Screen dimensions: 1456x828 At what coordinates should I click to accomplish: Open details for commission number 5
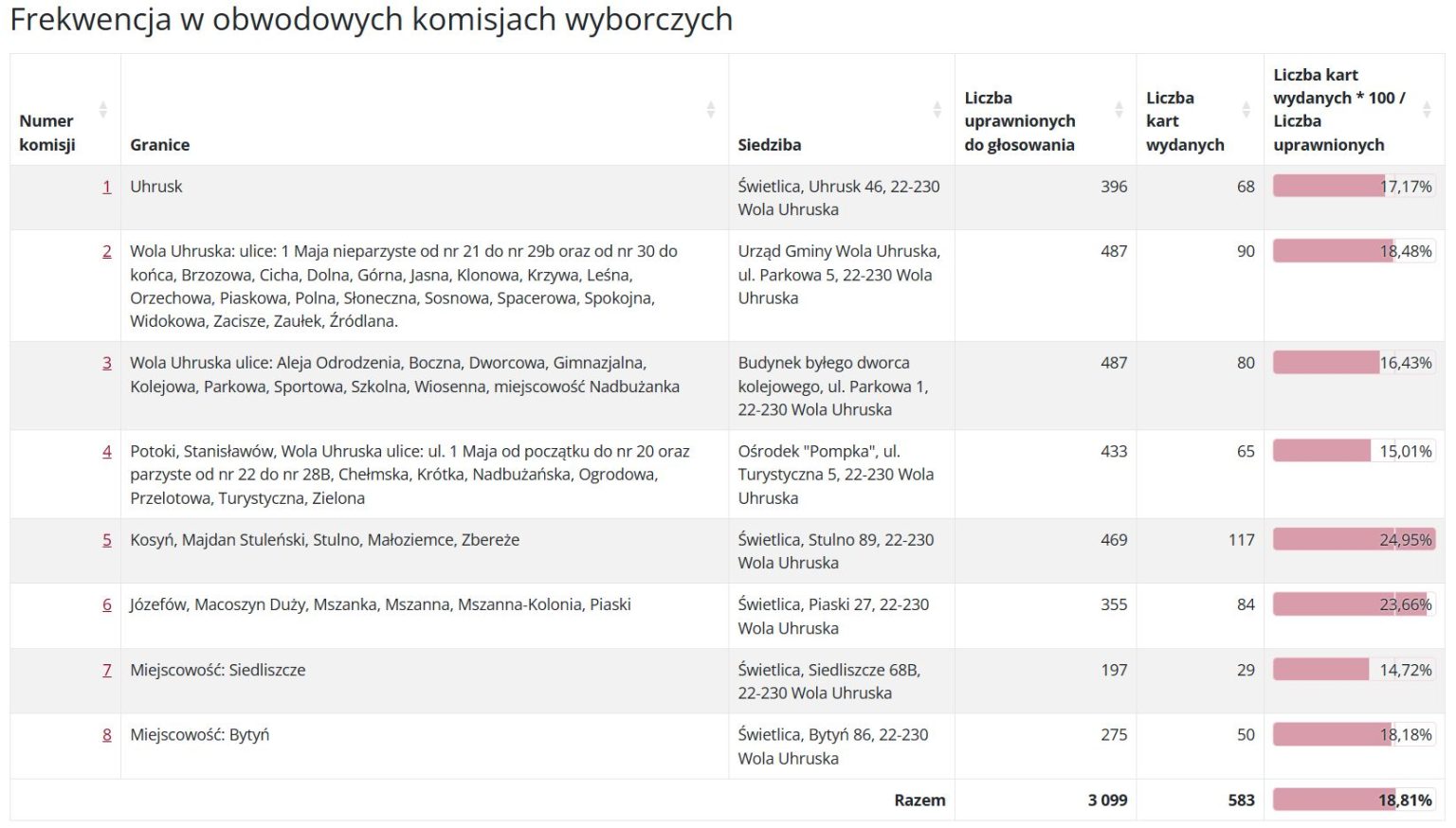tap(106, 540)
